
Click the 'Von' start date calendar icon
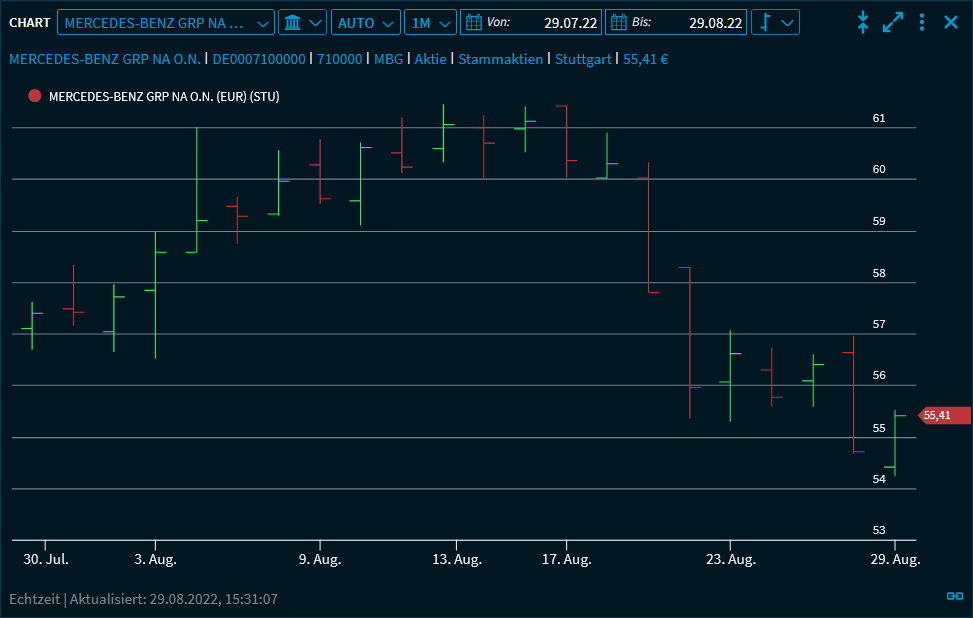(x=474, y=22)
